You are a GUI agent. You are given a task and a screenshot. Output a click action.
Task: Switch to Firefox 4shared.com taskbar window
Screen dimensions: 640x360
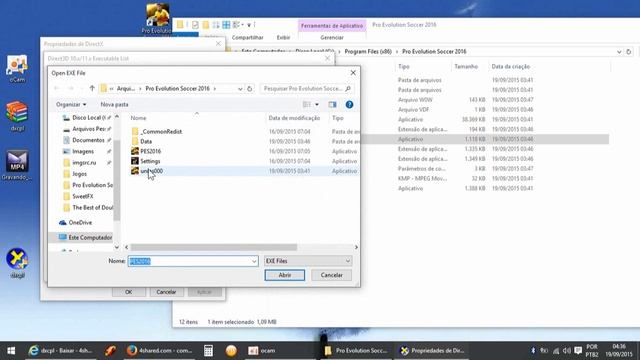pos(160,351)
